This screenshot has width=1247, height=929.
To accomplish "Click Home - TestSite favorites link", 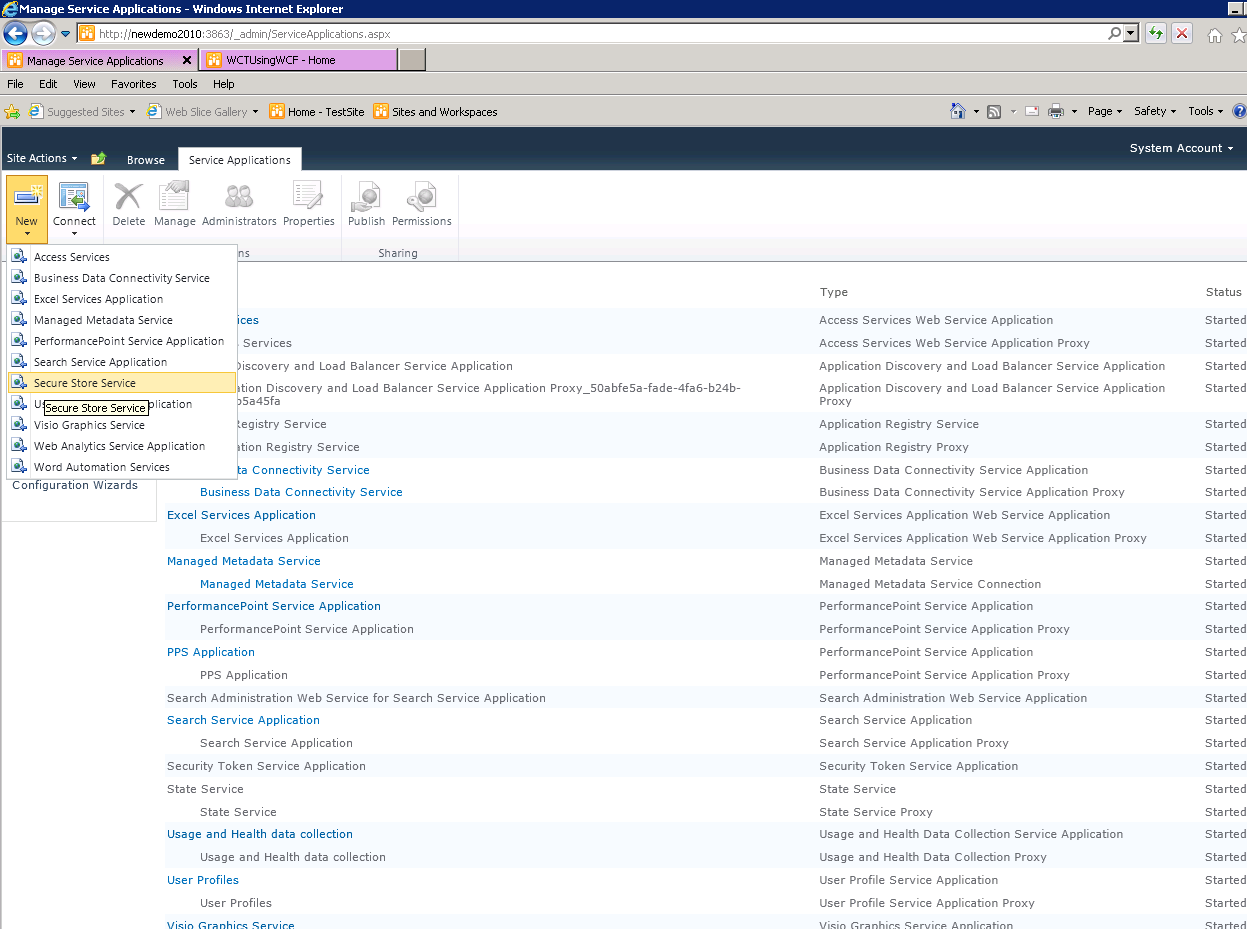I will 317,112.
